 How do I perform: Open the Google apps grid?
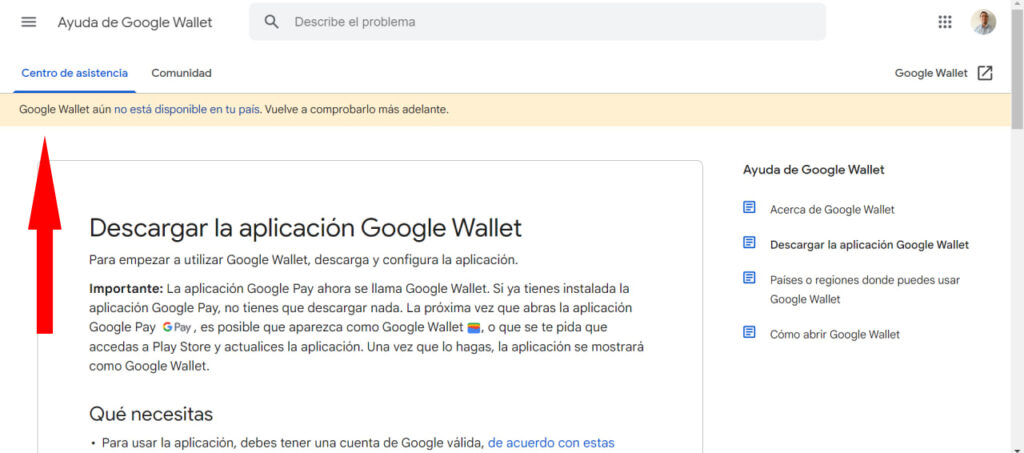point(945,22)
